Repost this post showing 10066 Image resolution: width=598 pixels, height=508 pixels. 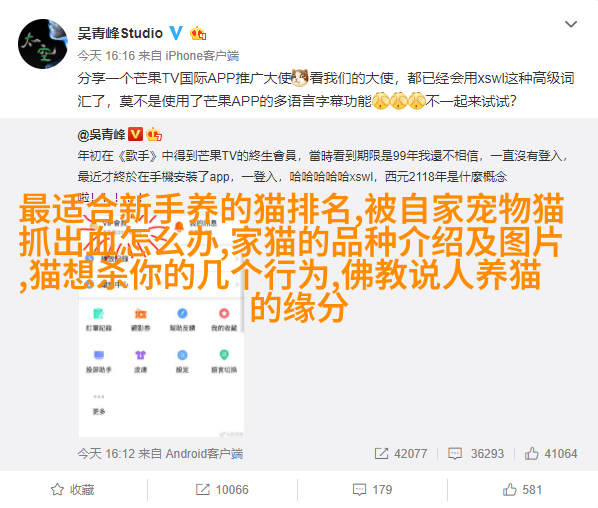tap(222, 489)
